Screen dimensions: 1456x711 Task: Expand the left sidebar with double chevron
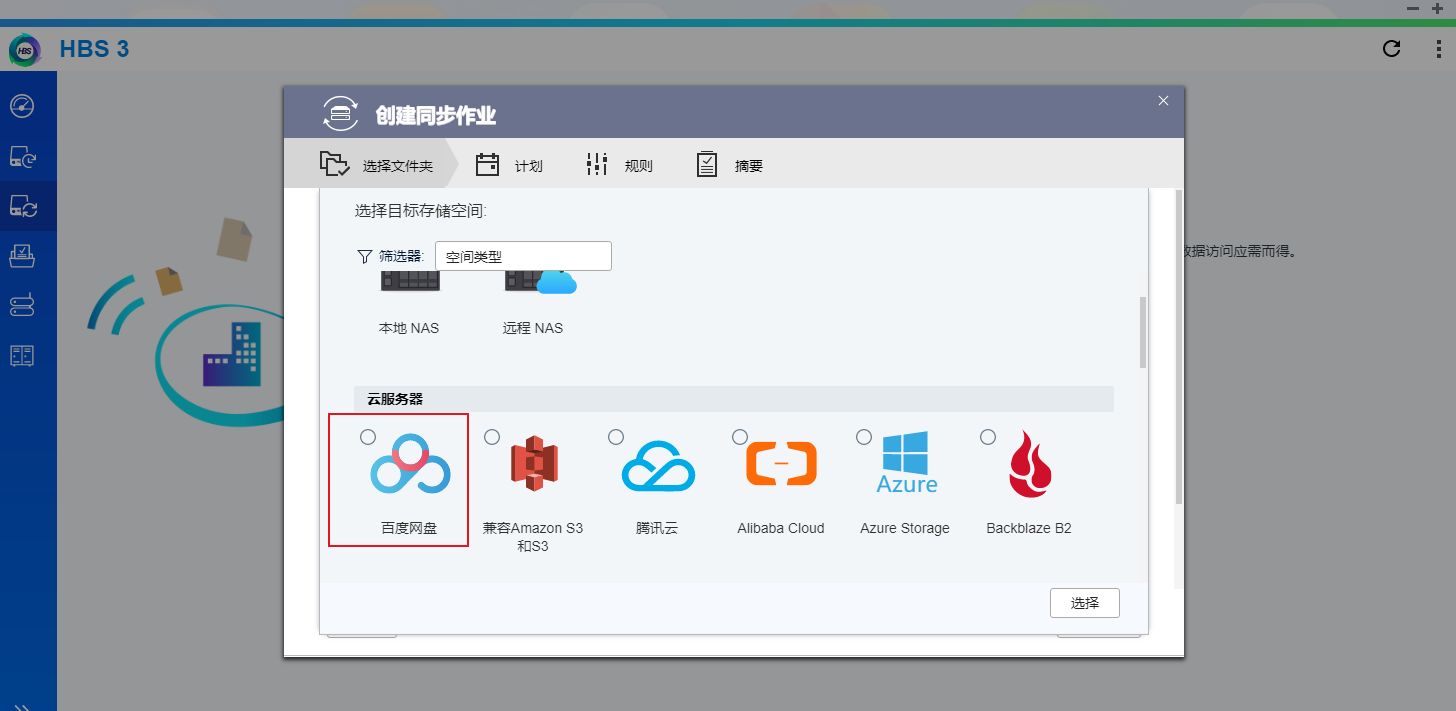pyautogui.click(x=22, y=704)
